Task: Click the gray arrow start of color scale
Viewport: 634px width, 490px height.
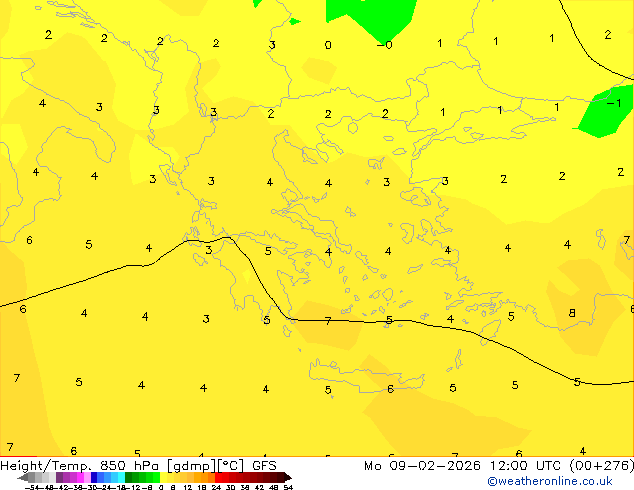Action: point(23,477)
